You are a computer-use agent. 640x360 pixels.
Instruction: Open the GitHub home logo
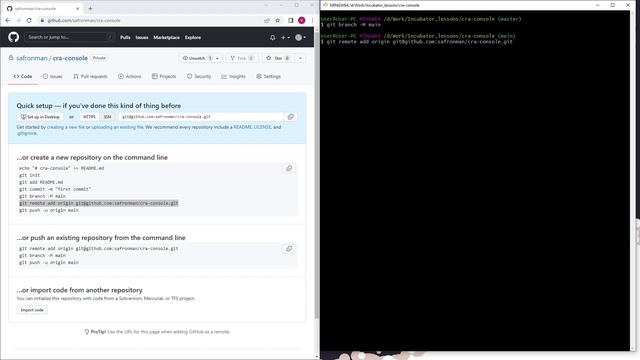[13, 37]
